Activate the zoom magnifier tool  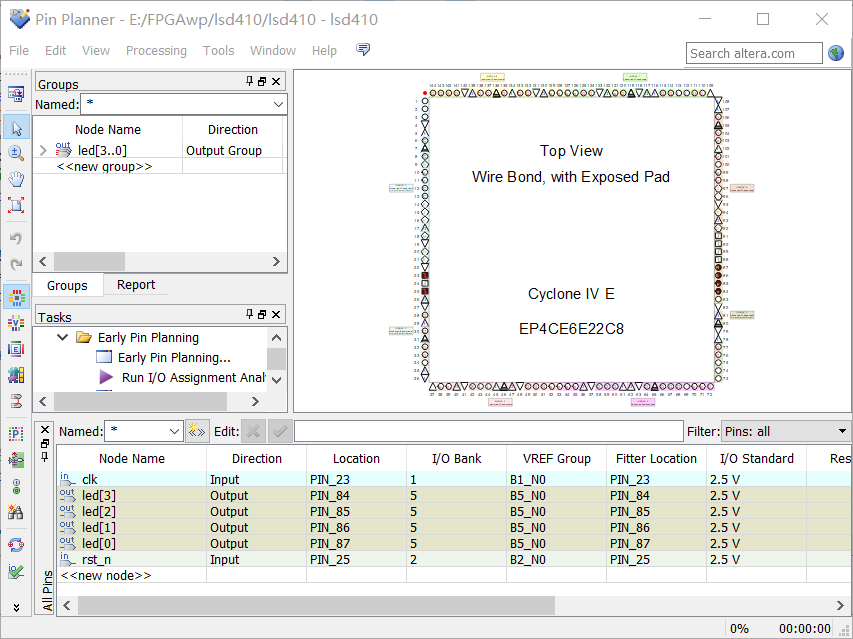16,153
